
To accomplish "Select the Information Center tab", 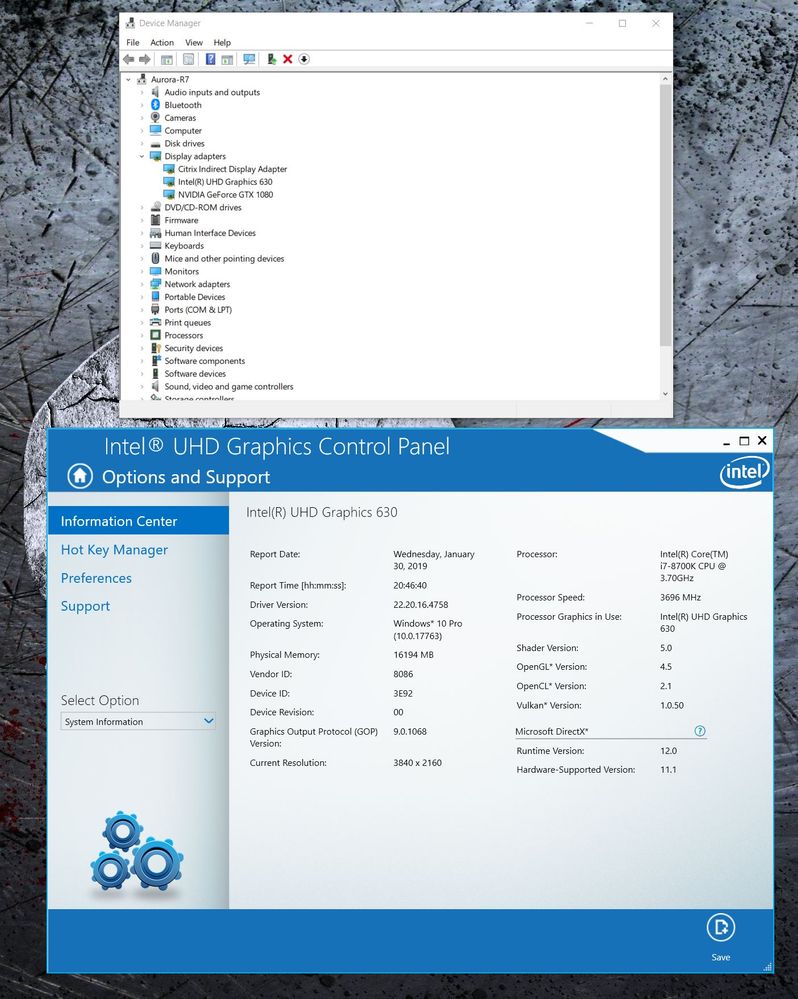I will (x=138, y=521).
